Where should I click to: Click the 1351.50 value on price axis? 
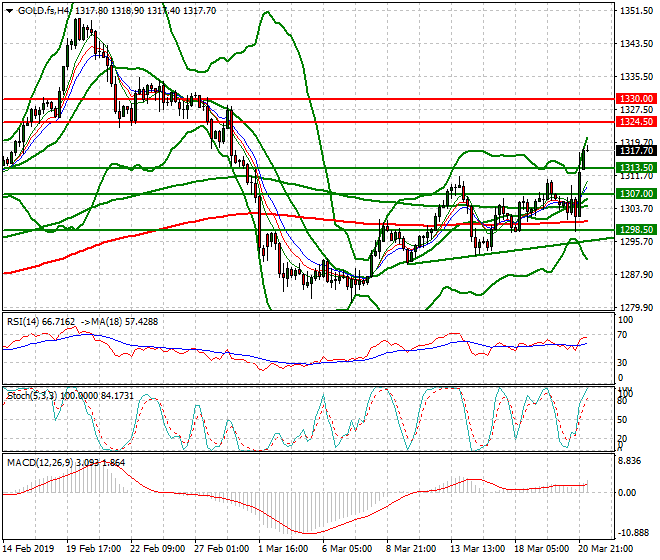[630, 11]
